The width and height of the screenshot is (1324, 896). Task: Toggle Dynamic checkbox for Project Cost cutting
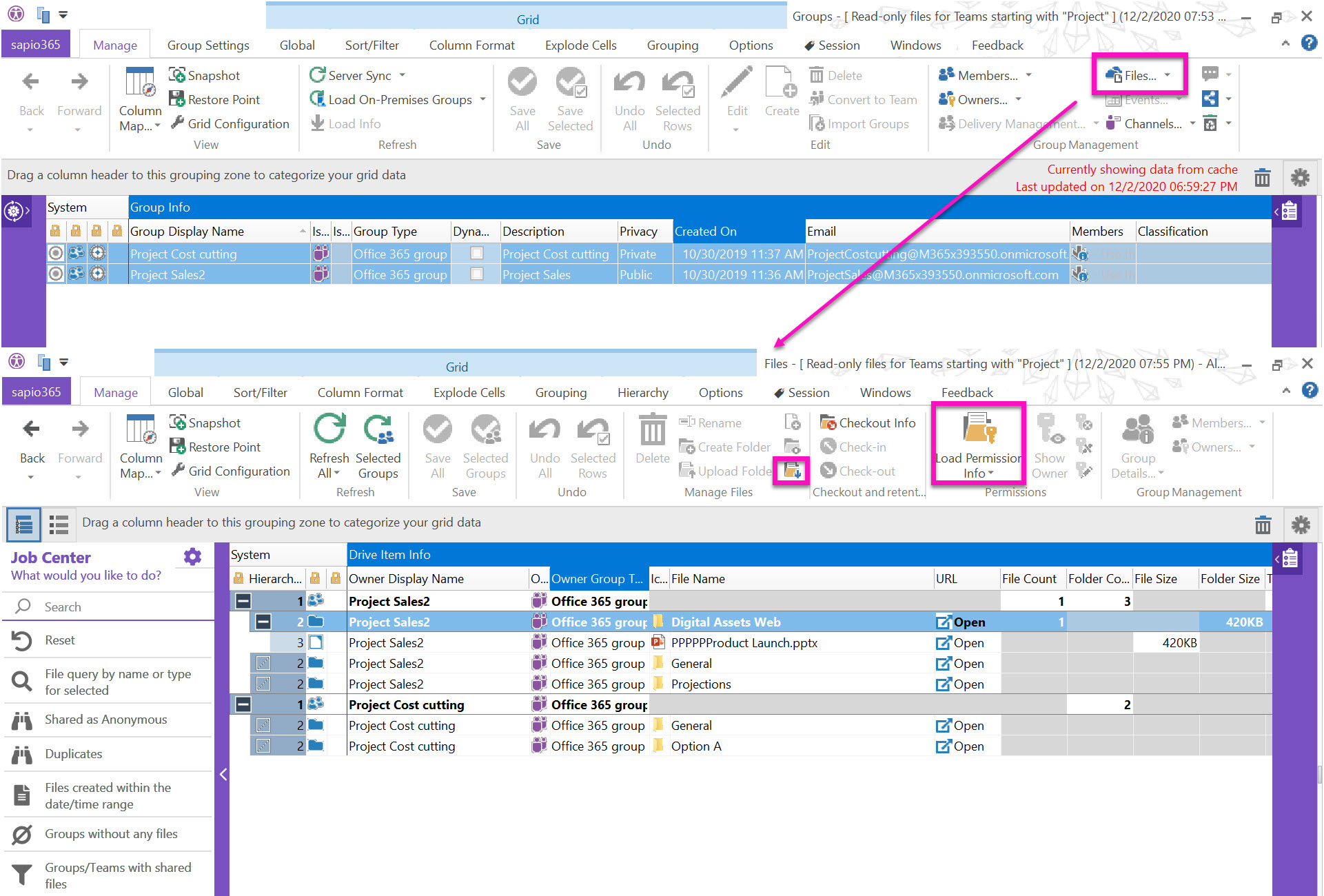pos(476,254)
